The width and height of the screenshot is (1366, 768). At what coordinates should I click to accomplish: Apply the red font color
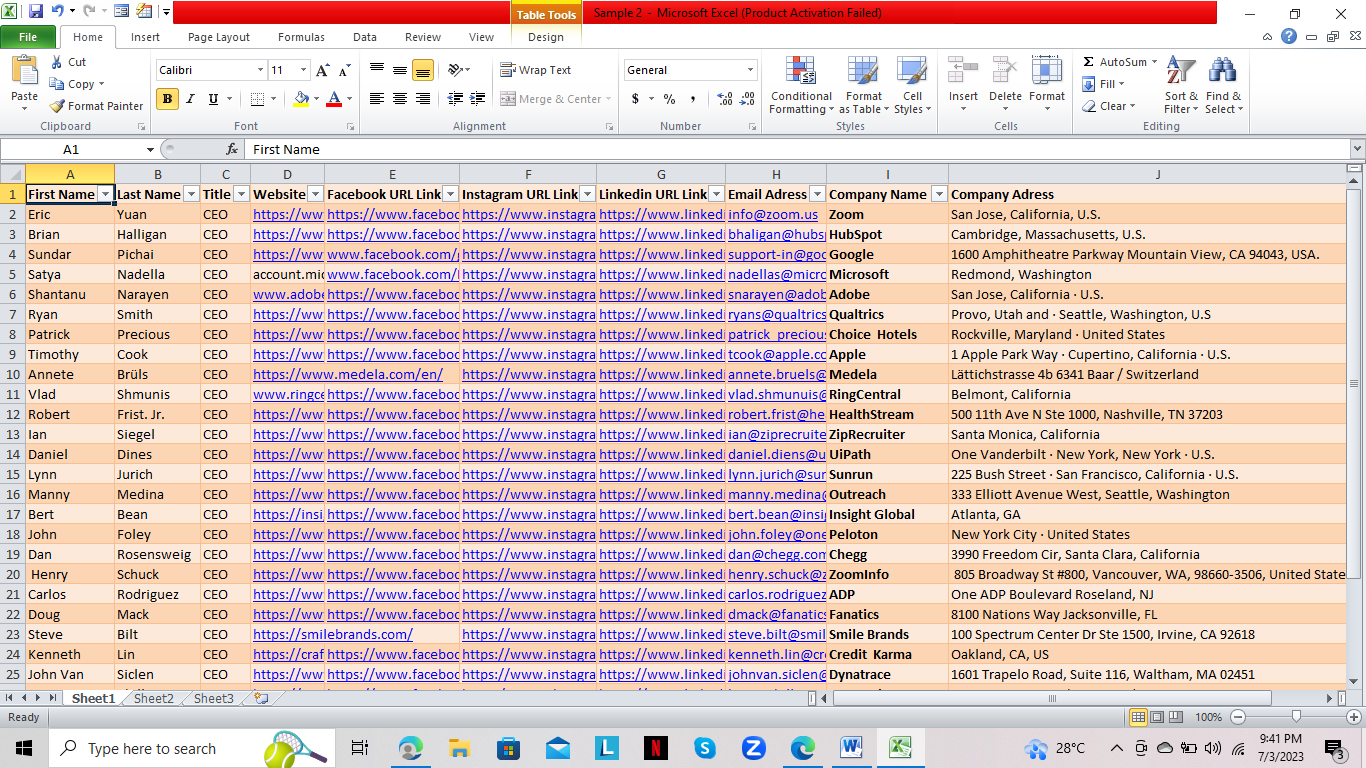[x=333, y=99]
